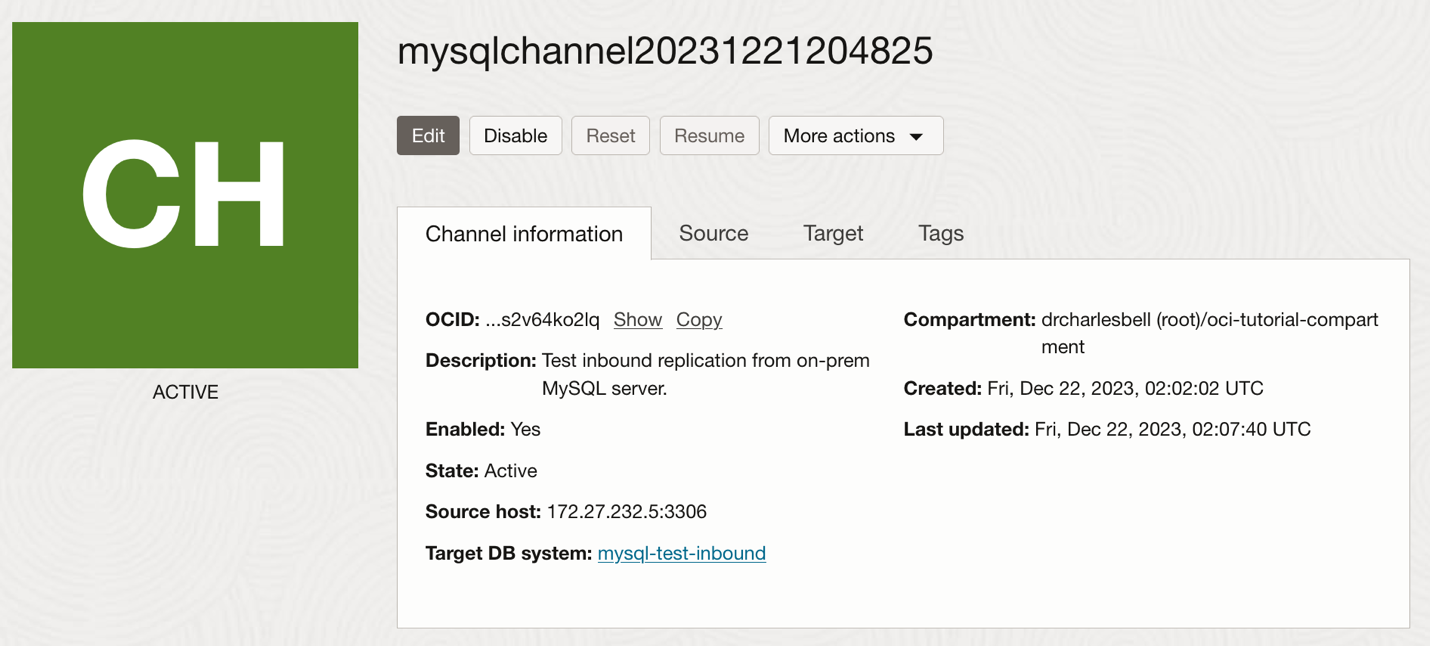Viewport: 1430px width, 646px height.
Task: Disable the replication channel
Action: tap(515, 135)
